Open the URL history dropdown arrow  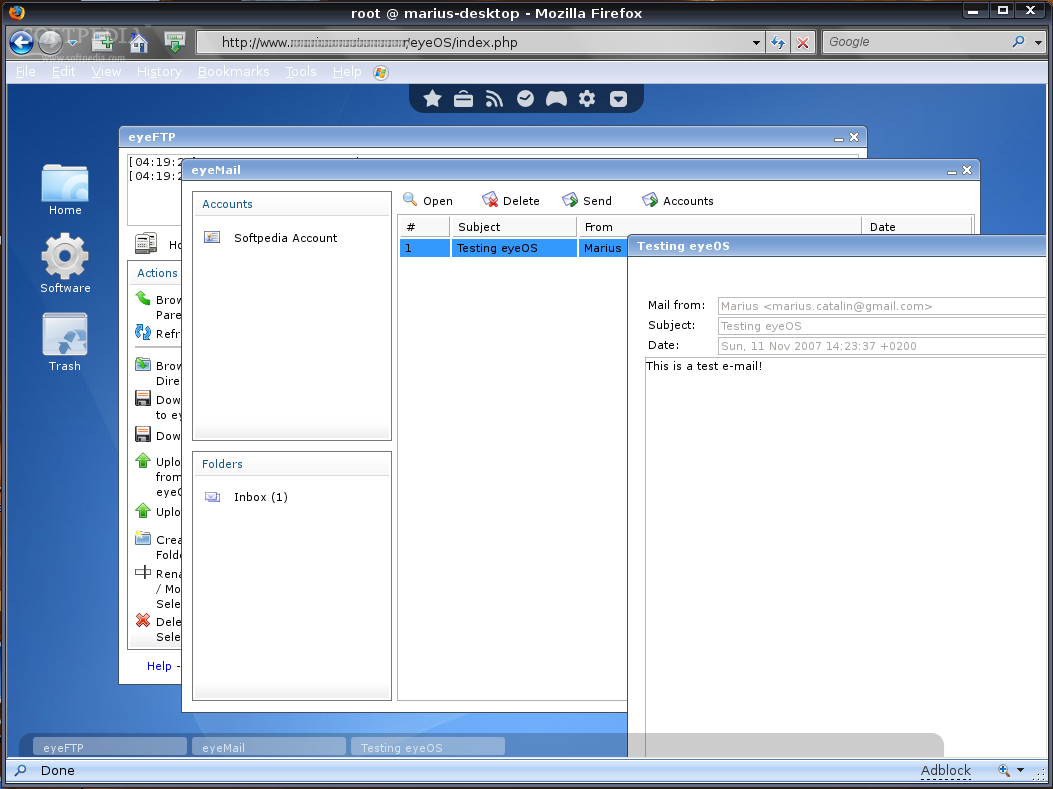756,43
